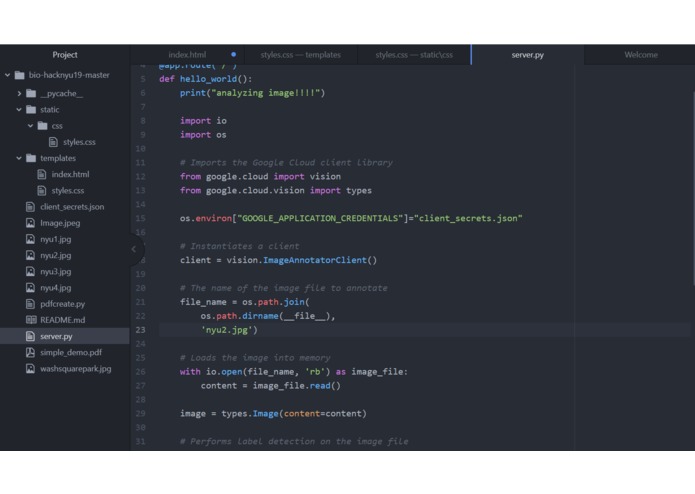
Task: Click the simple_demo.pdf PDF icon
Action: point(30,352)
